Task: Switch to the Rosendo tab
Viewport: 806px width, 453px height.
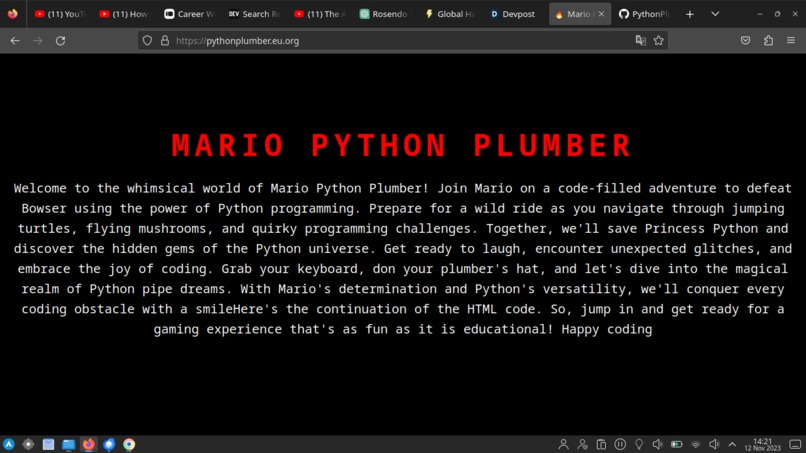Action: pos(384,14)
